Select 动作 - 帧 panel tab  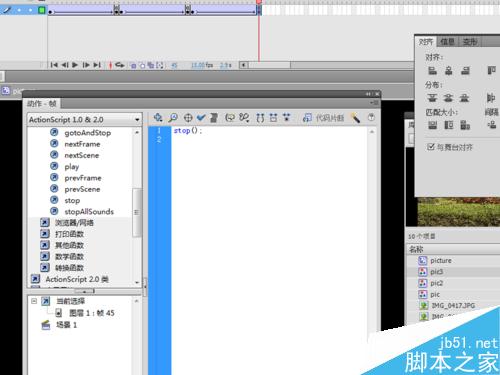(42, 104)
